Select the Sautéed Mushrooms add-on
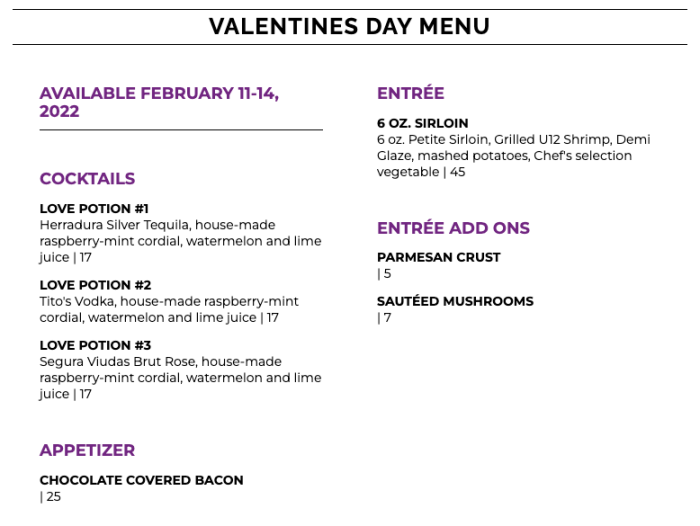This screenshot has width=700, height=526. pos(455,301)
